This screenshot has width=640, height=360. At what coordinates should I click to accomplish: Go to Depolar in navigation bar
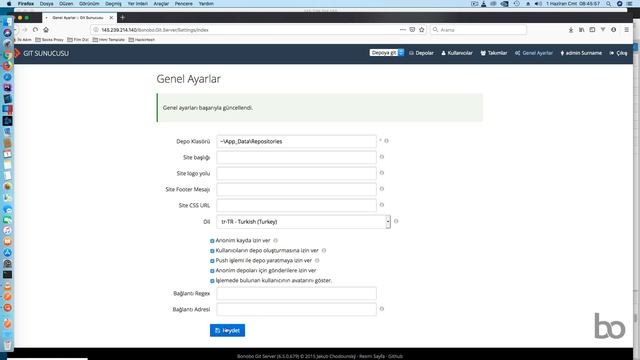[x=421, y=53]
